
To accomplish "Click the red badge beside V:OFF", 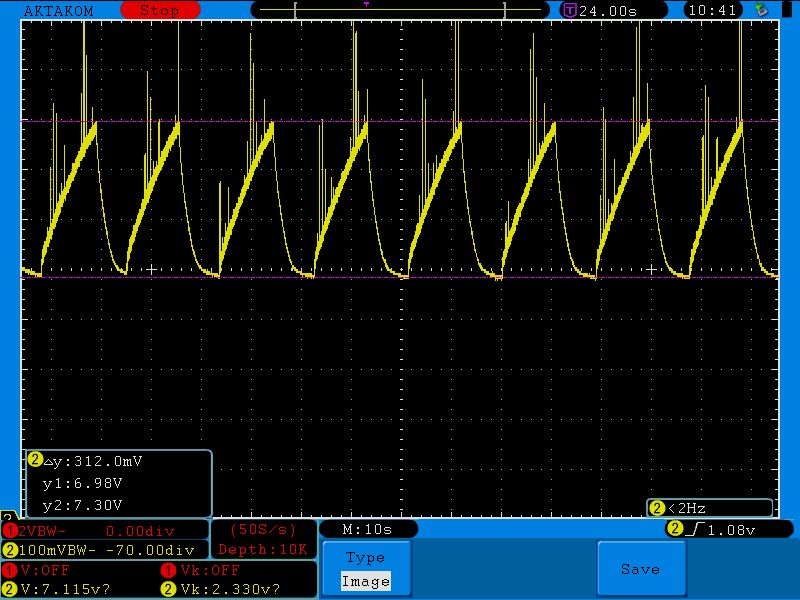I will [10, 570].
